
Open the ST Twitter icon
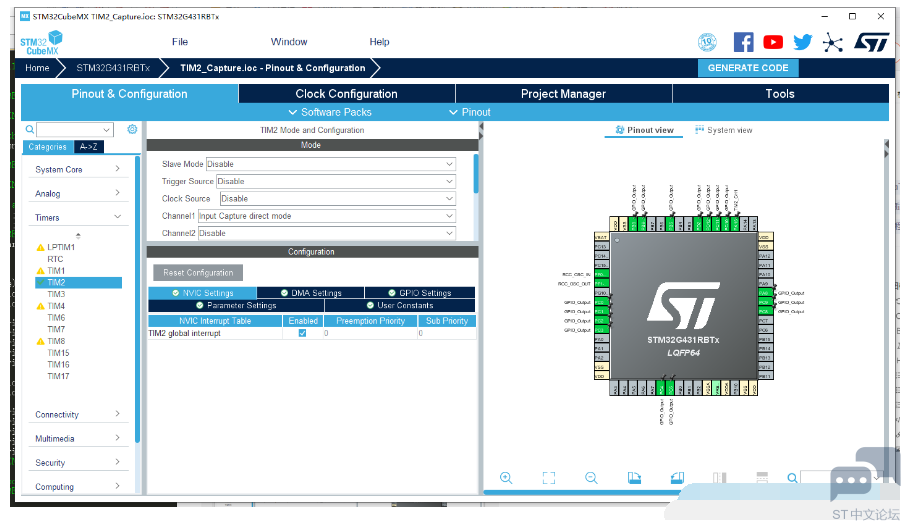[x=802, y=42]
